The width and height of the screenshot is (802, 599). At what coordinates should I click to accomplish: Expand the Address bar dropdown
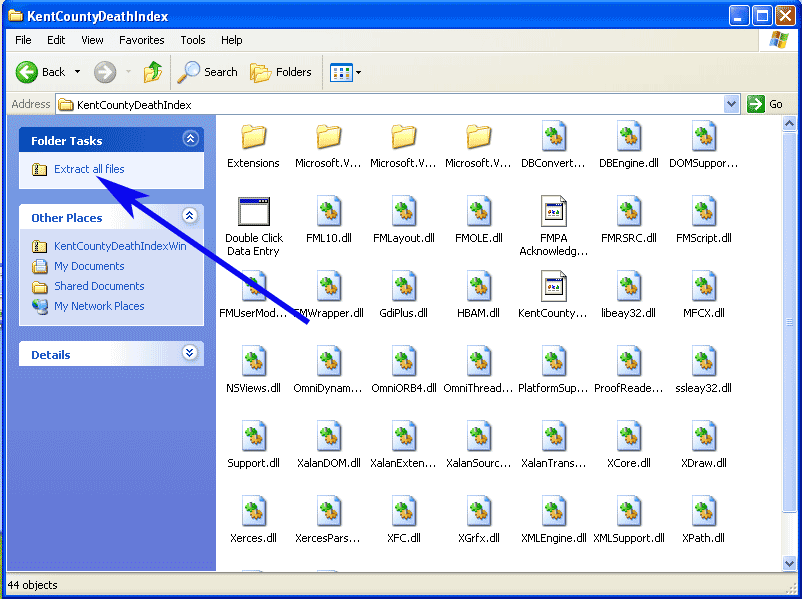click(x=731, y=104)
